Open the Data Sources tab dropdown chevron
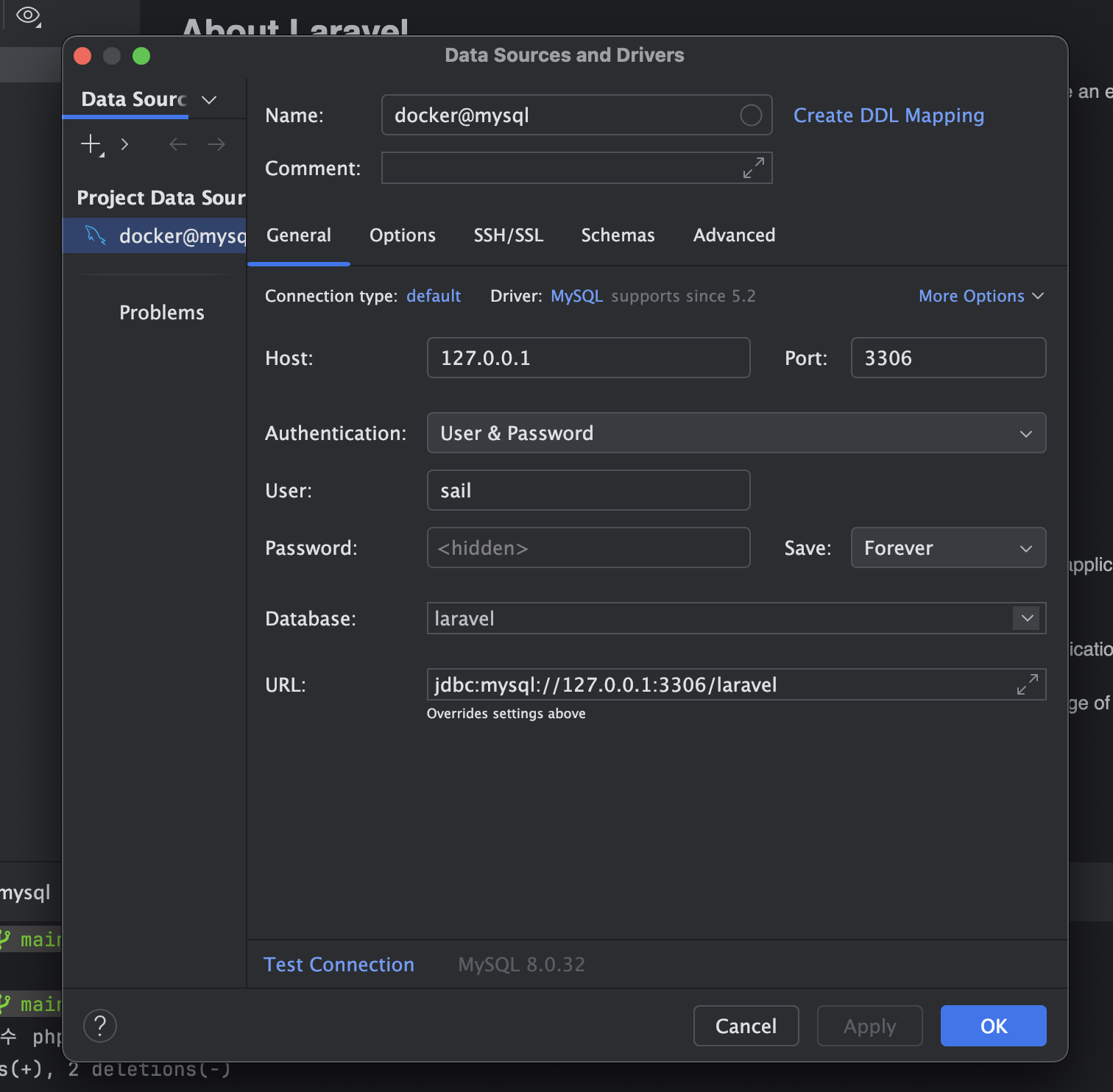 [x=209, y=99]
